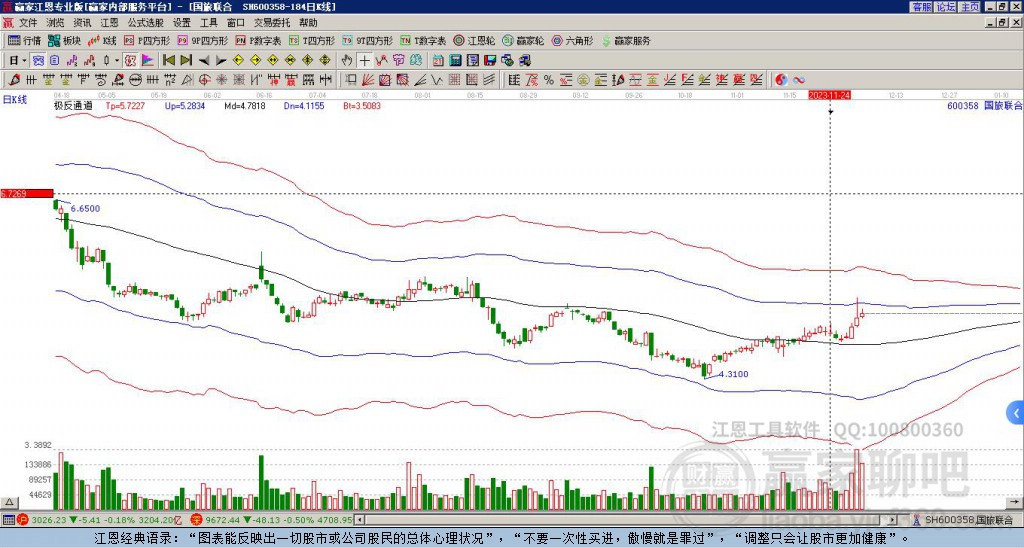Click the blue infinity symbol icon

click(799, 80)
